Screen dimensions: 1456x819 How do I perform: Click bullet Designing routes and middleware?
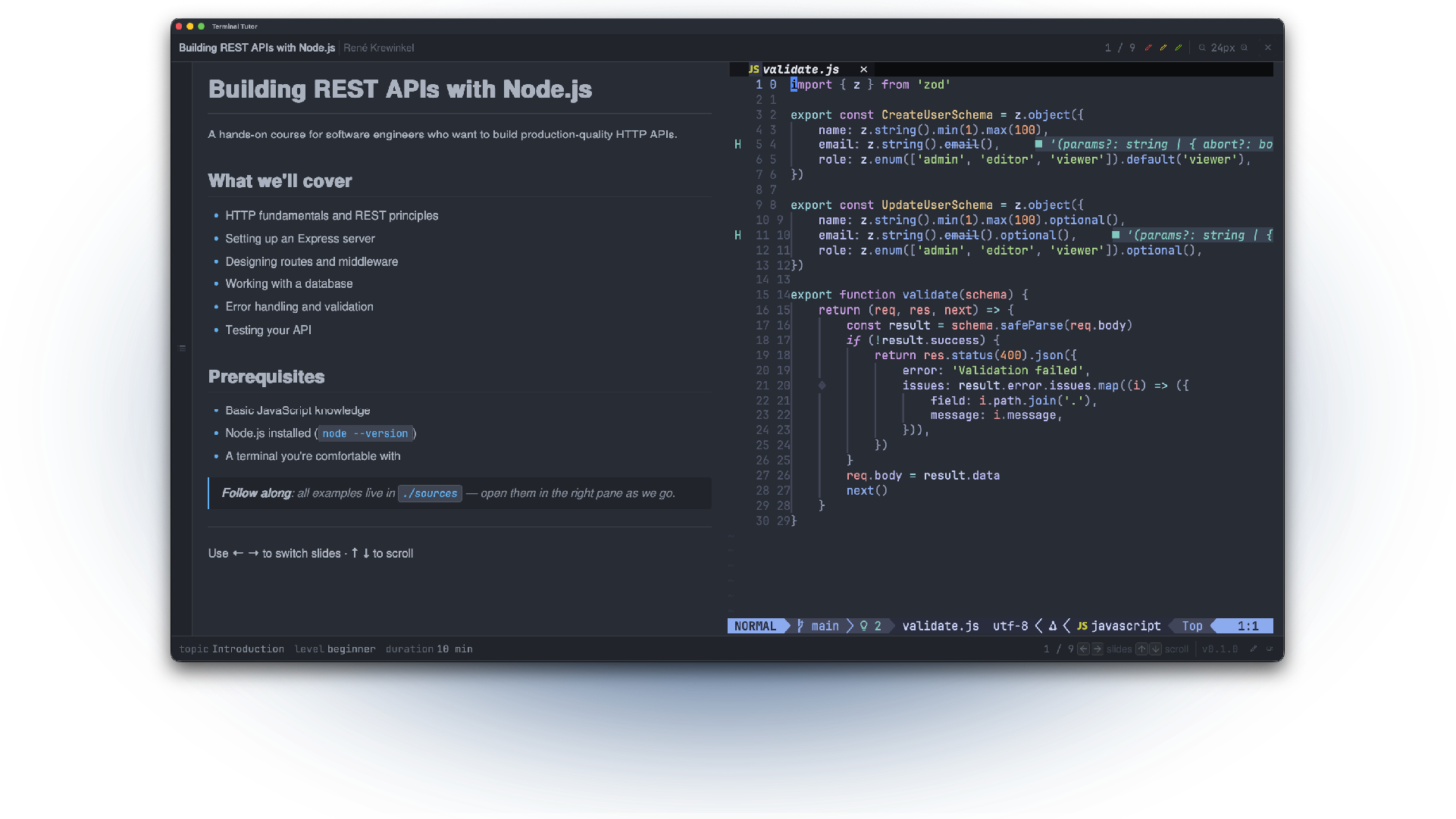tap(312, 261)
